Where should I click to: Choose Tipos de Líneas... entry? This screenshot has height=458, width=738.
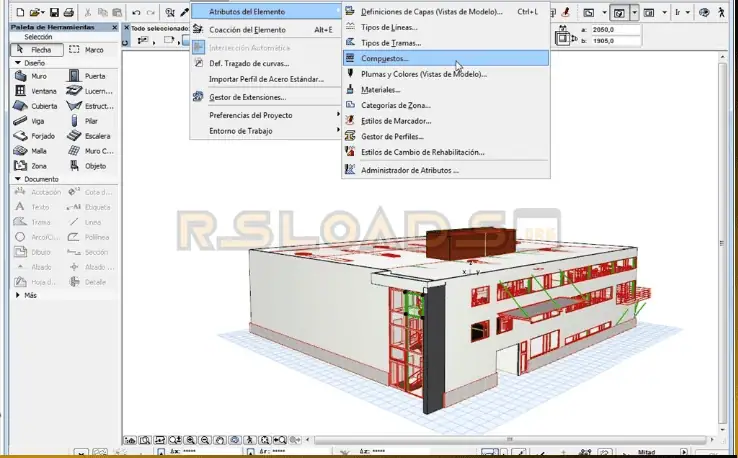tap(446, 27)
